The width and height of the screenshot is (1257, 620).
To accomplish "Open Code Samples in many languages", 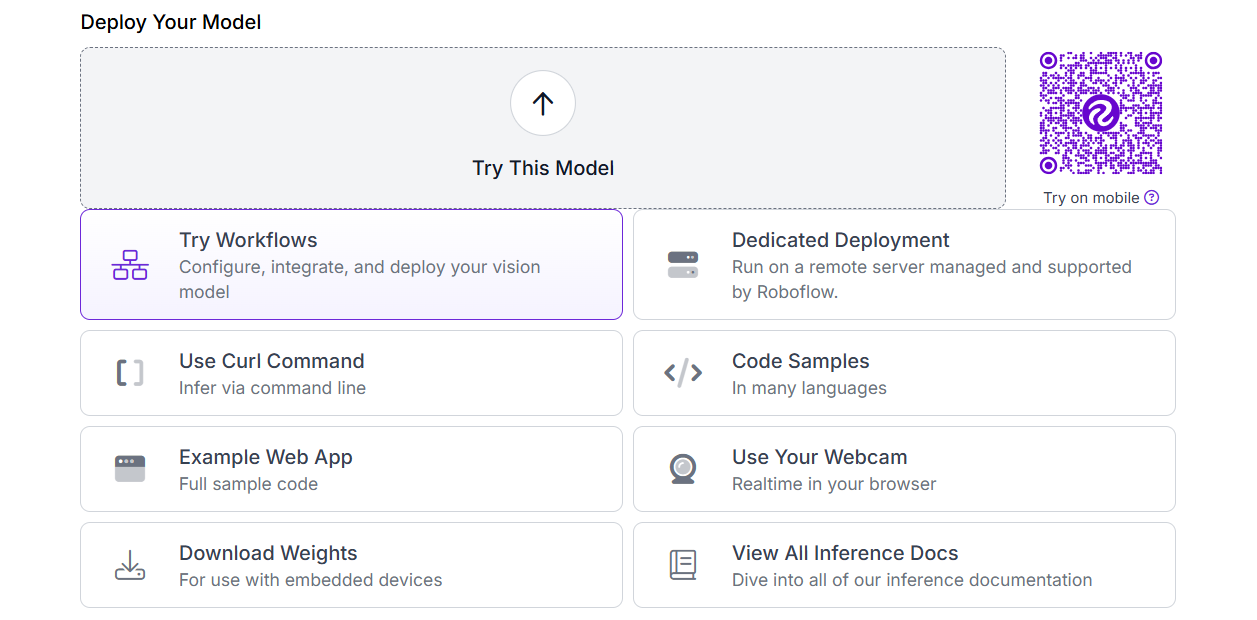I will [800, 361].
